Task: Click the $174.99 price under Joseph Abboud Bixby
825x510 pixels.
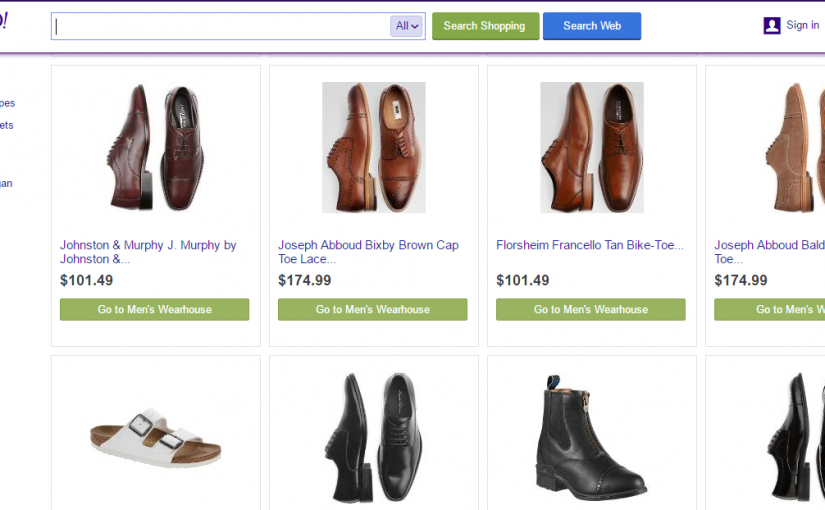Action: 305,281
